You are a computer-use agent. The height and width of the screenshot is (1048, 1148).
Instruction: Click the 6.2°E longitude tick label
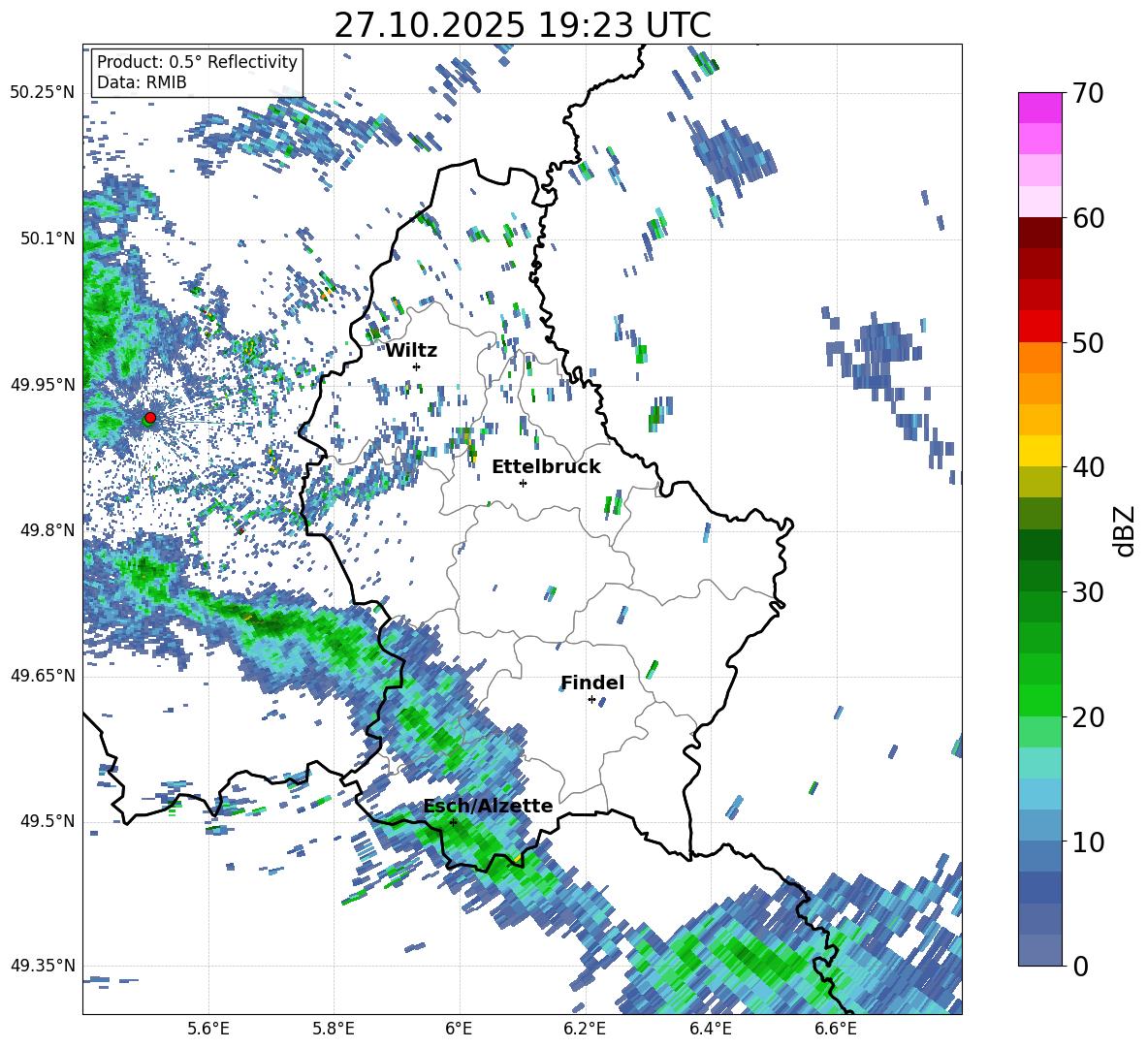coord(585,1030)
